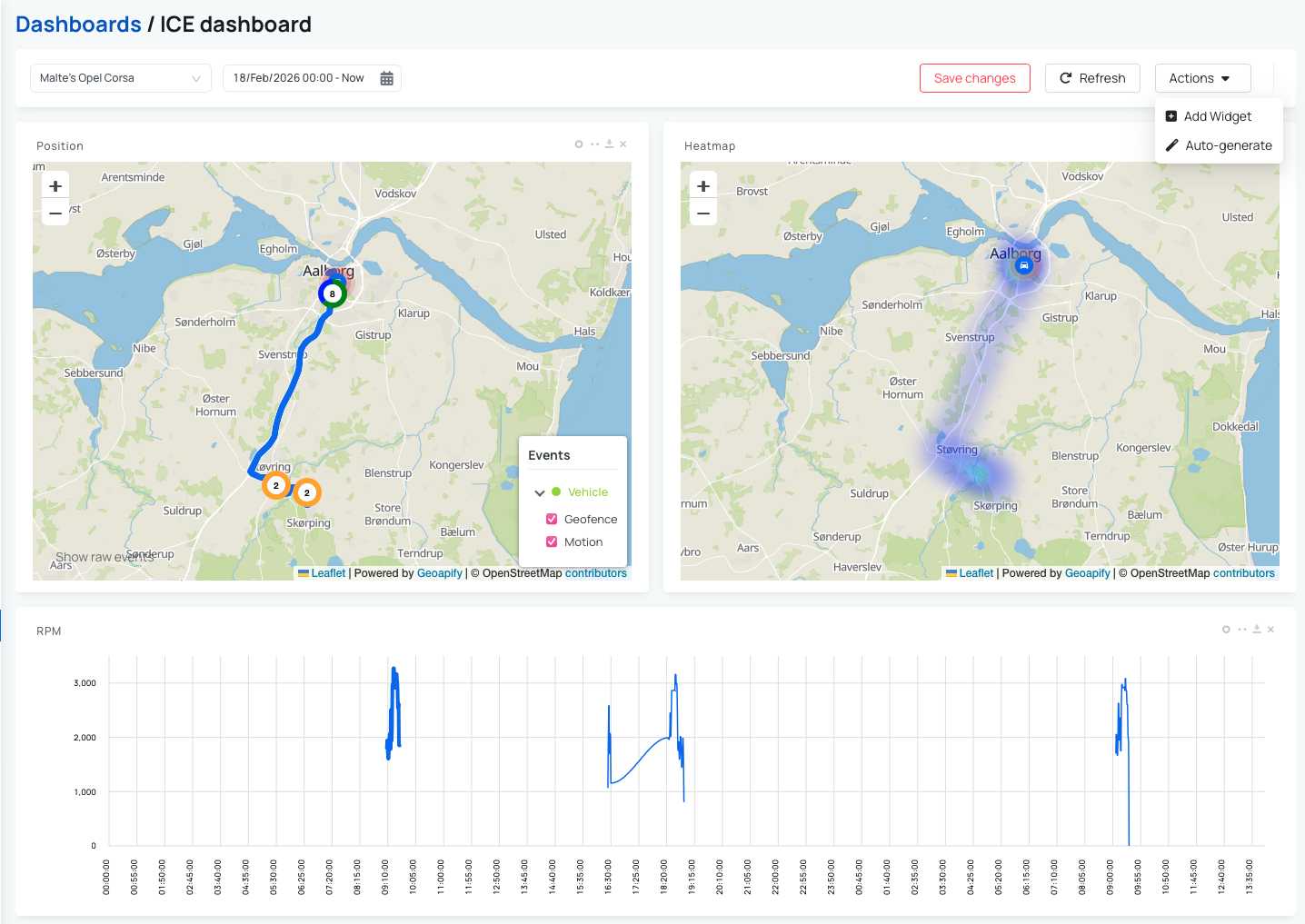The image size is (1305, 924).
Task: Select Add Widget from the menu
Action: [x=1218, y=116]
